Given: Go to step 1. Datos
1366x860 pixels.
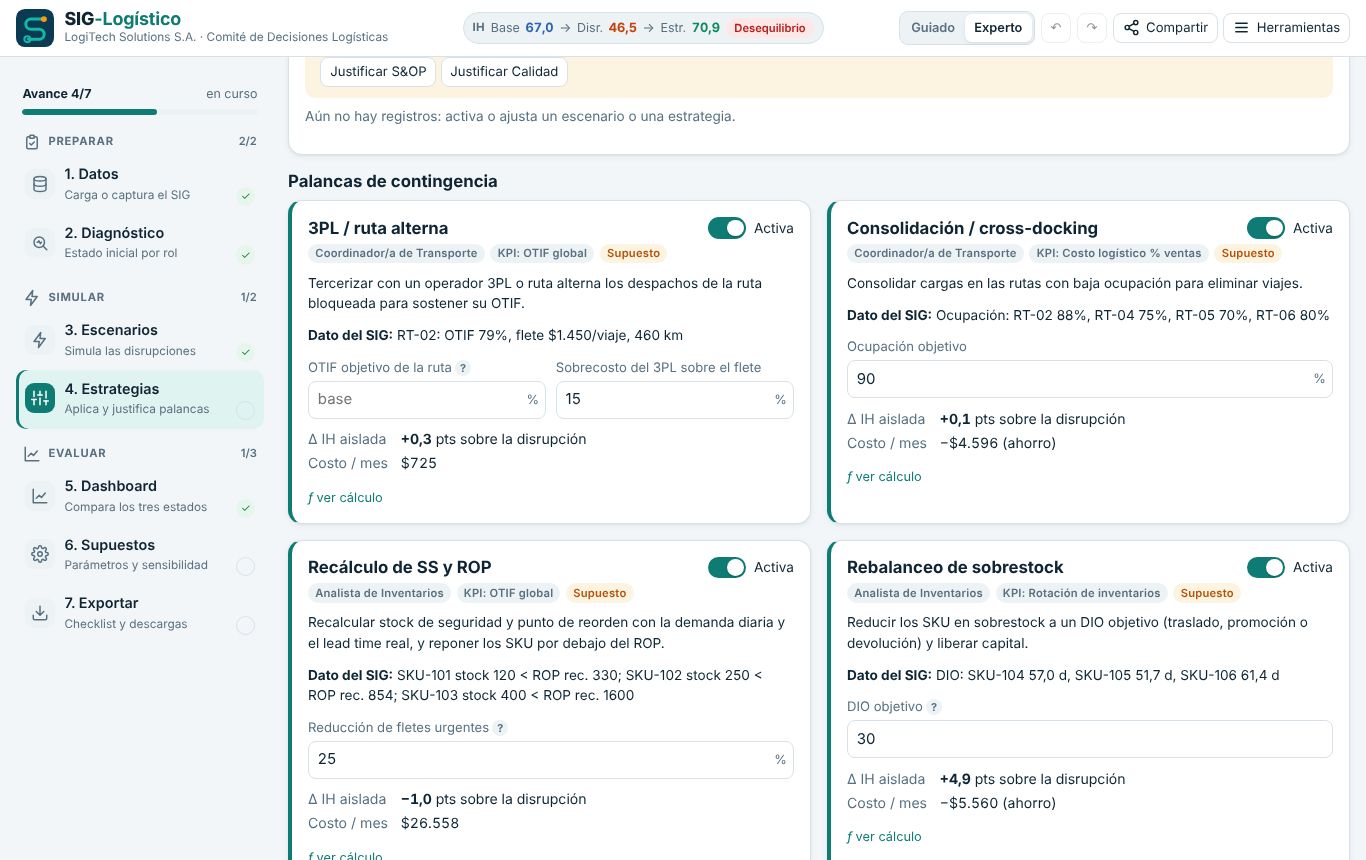Looking at the screenshot, I should (140, 184).
